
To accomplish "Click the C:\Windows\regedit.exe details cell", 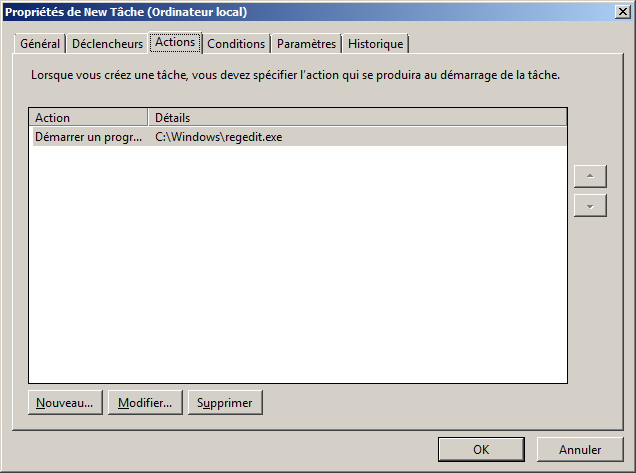I will coord(219,137).
